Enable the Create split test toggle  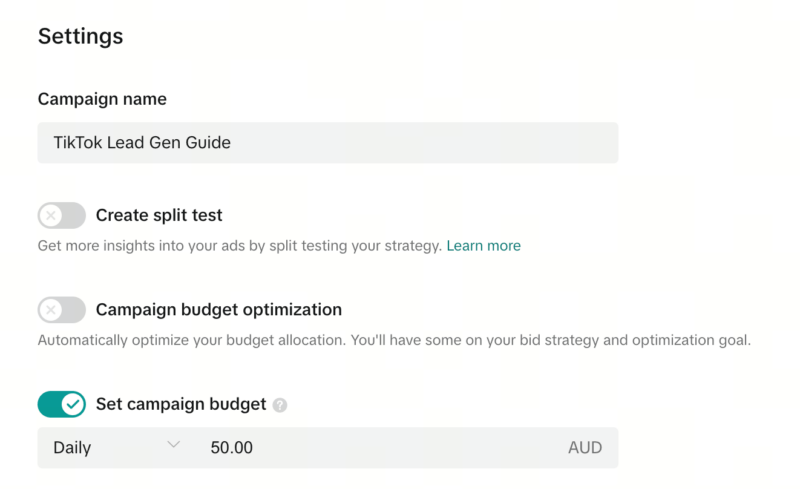pos(62,215)
